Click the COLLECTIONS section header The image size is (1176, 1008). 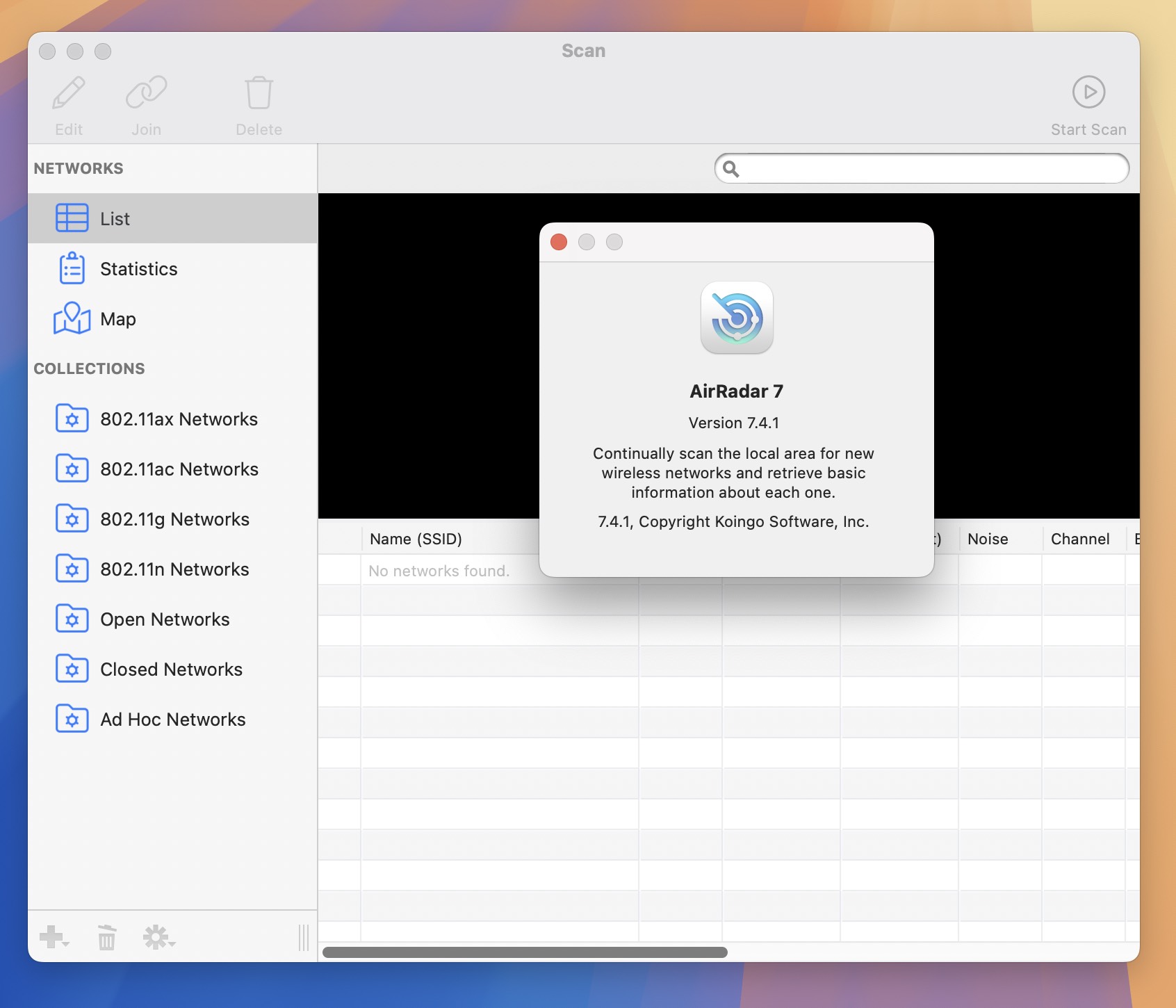coord(89,368)
